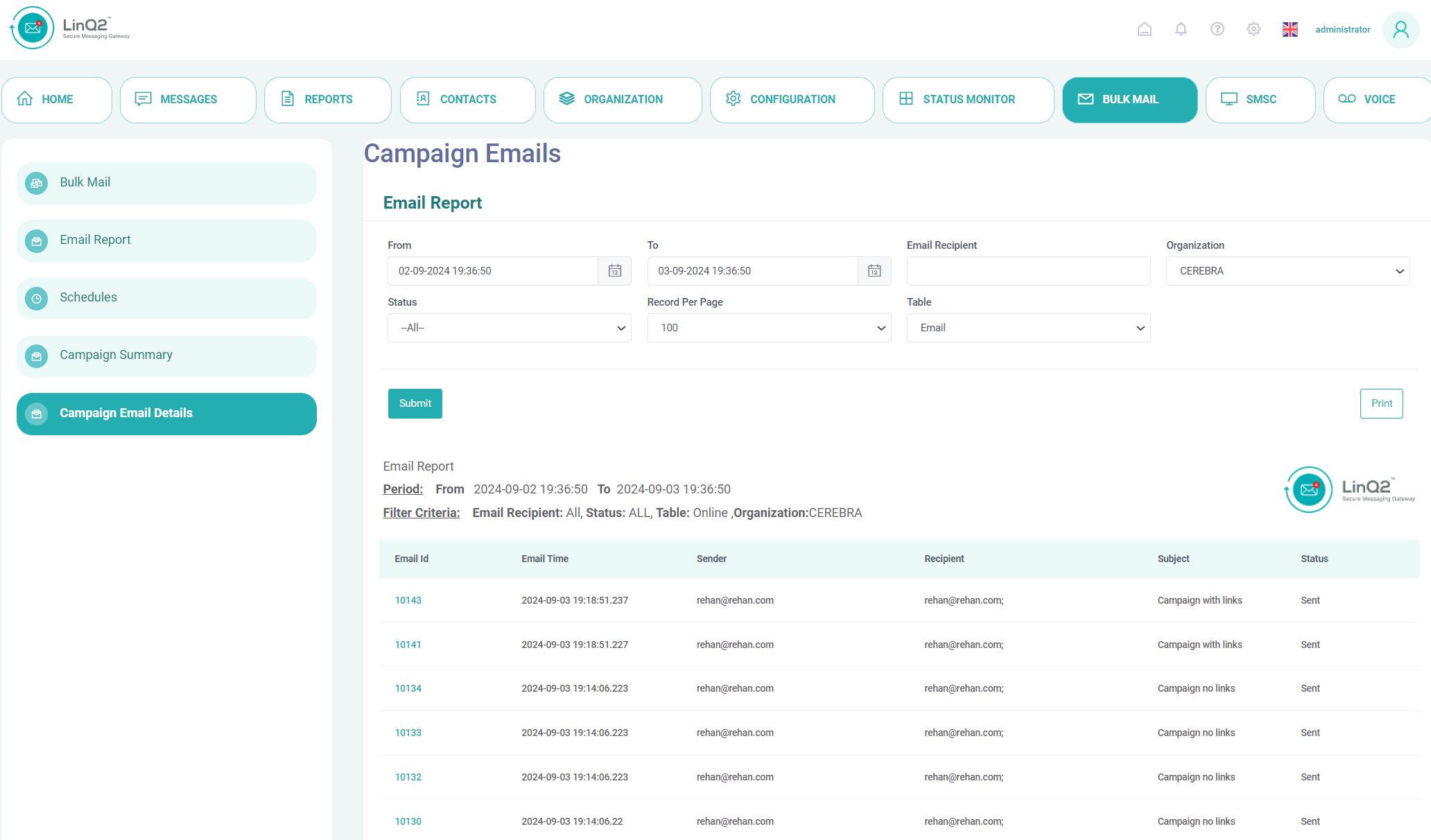The width and height of the screenshot is (1431, 840).
Task: Switch to the Status Monitor tab
Action: click(x=968, y=100)
